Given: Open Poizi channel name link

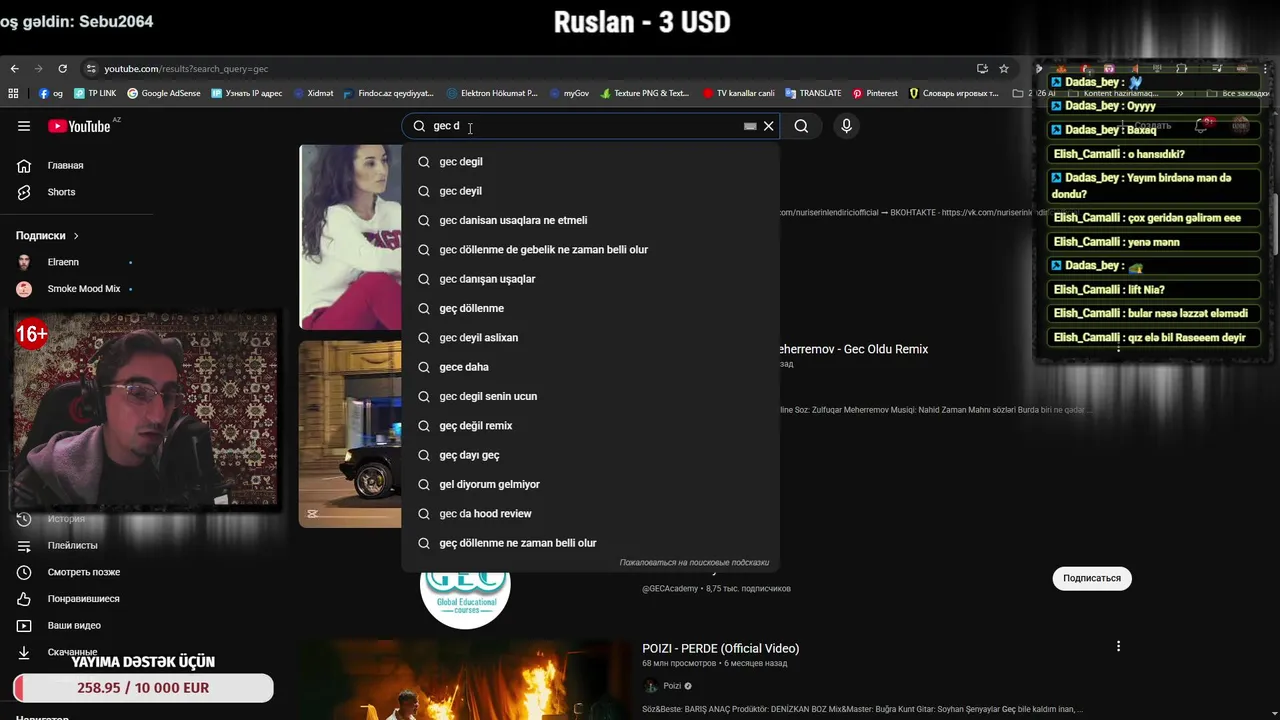Looking at the screenshot, I should pos(672,686).
